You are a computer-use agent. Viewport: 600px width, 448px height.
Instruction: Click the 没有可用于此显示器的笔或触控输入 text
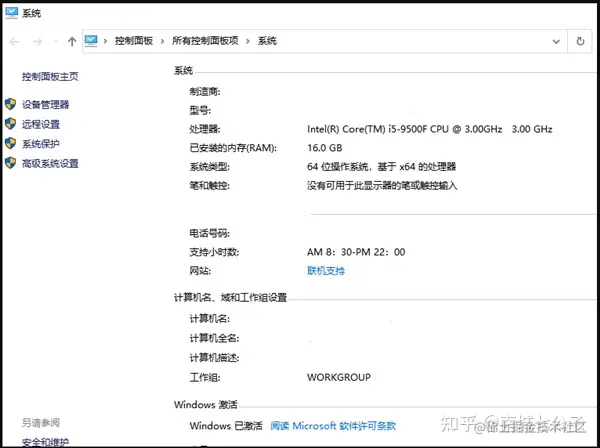[x=382, y=186]
